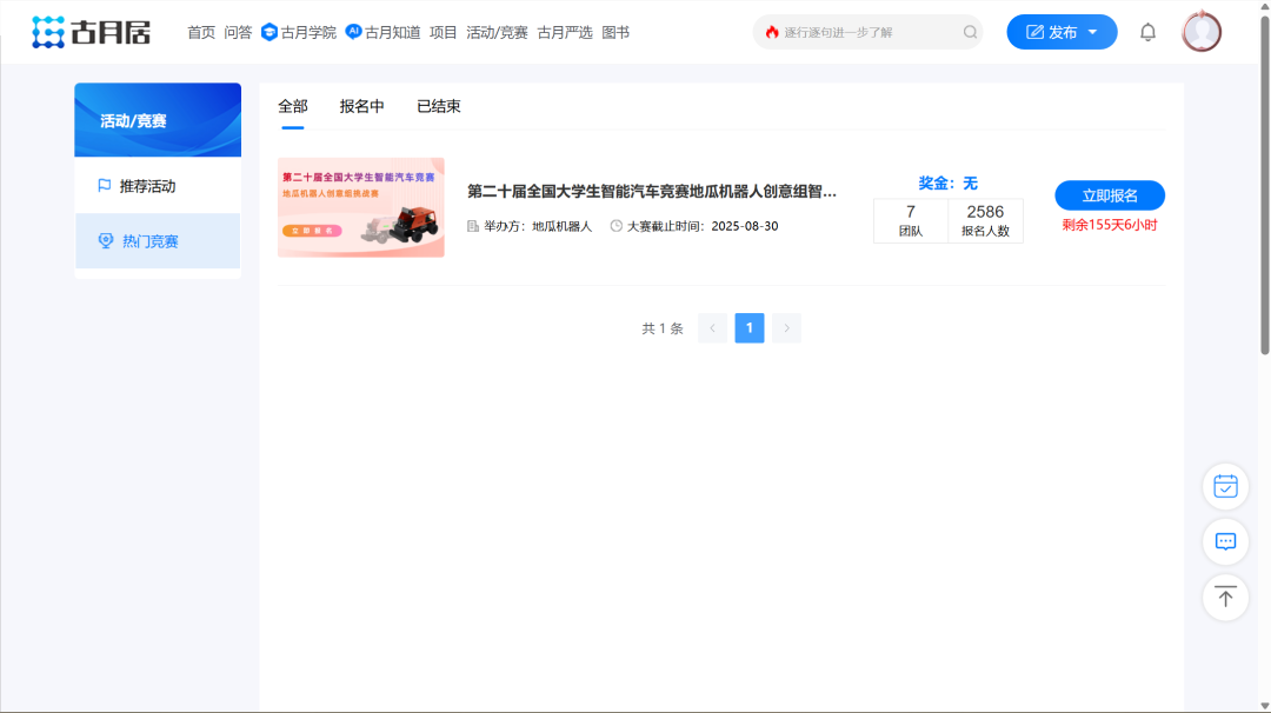Open the feedback chat floating icon
The width and height of the screenshot is (1271, 714).
click(1225, 542)
